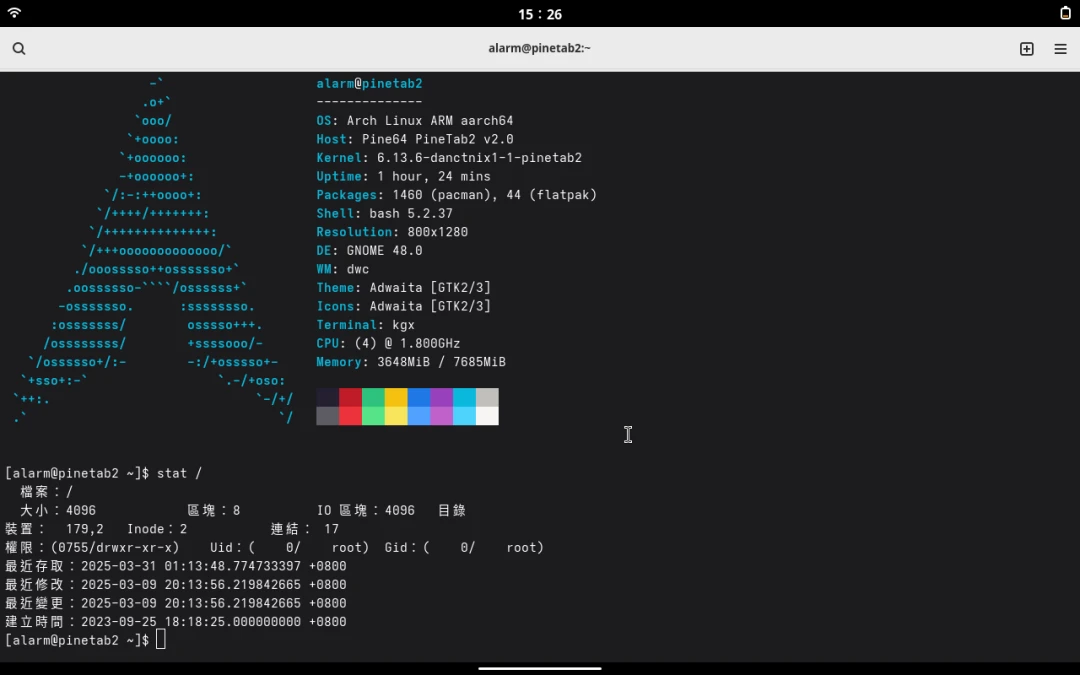Click the alarm@pinetab2:~ window title
The image size is (1080, 675).
539,48
